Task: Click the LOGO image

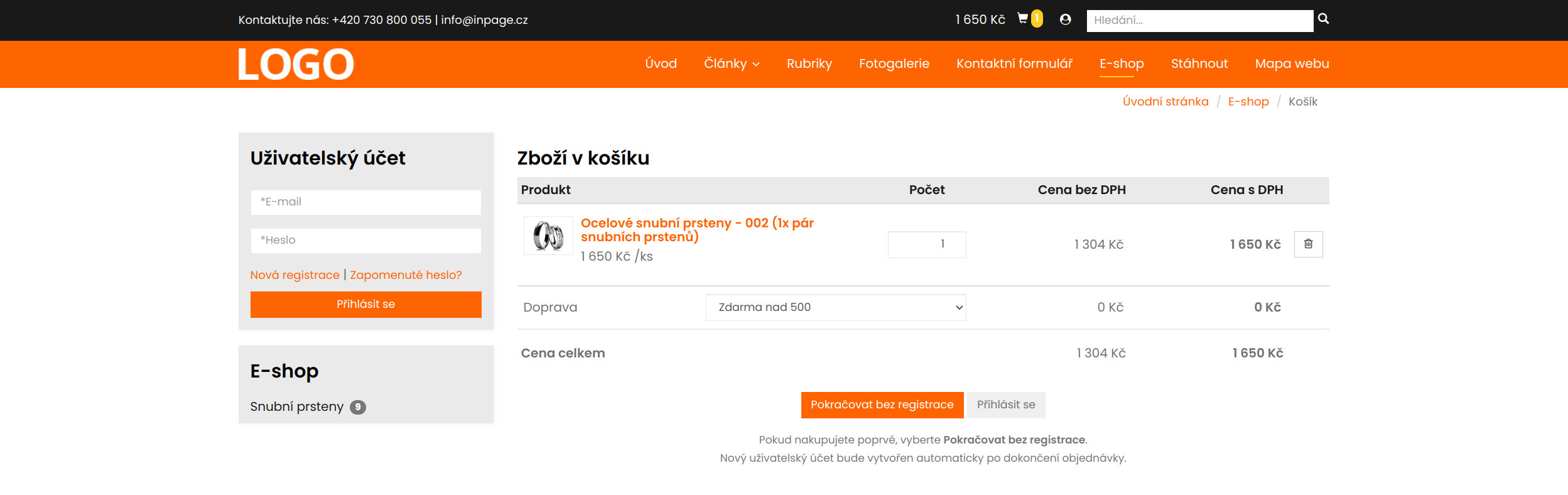Action: pyautogui.click(x=296, y=64)
